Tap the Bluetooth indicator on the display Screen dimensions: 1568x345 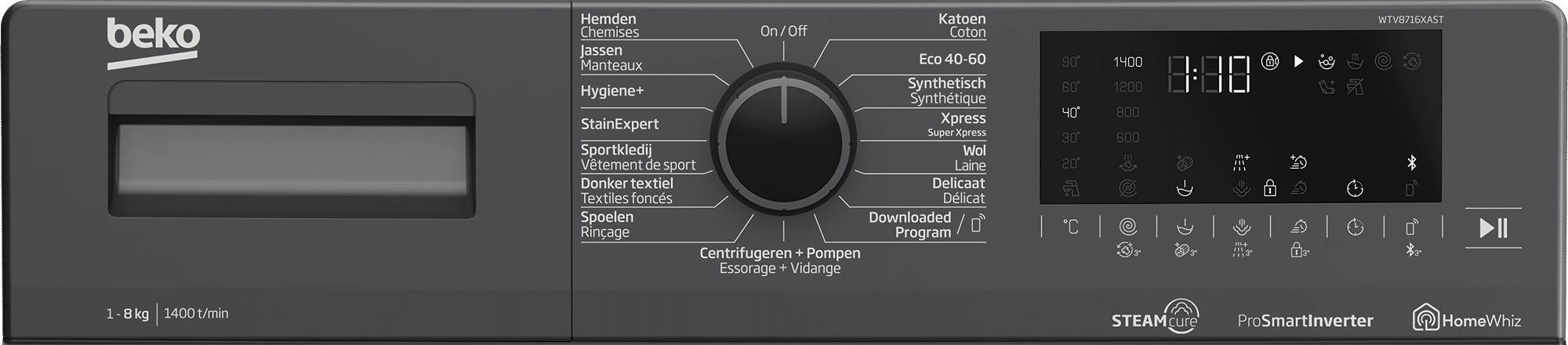pos(1411,163)
